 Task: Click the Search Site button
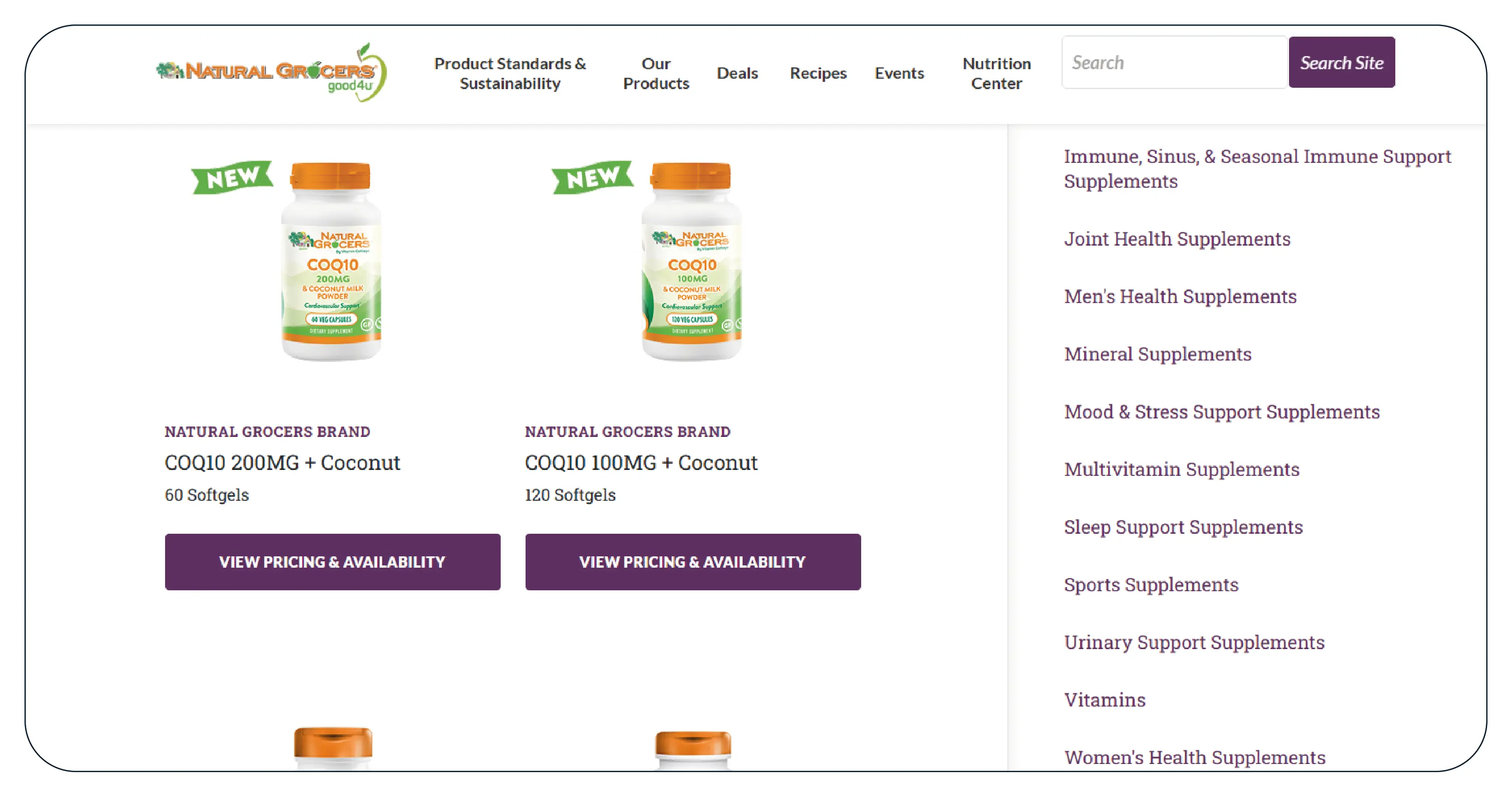pos(1342,62)
